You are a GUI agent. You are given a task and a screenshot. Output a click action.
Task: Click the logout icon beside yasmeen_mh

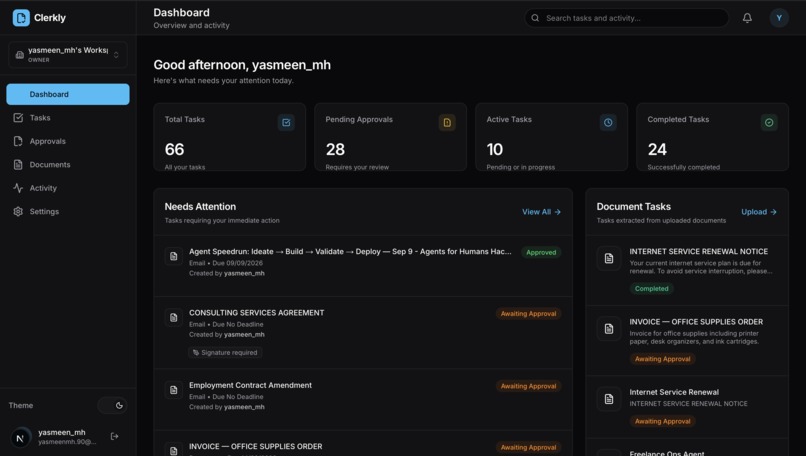(x=115, y=436)
